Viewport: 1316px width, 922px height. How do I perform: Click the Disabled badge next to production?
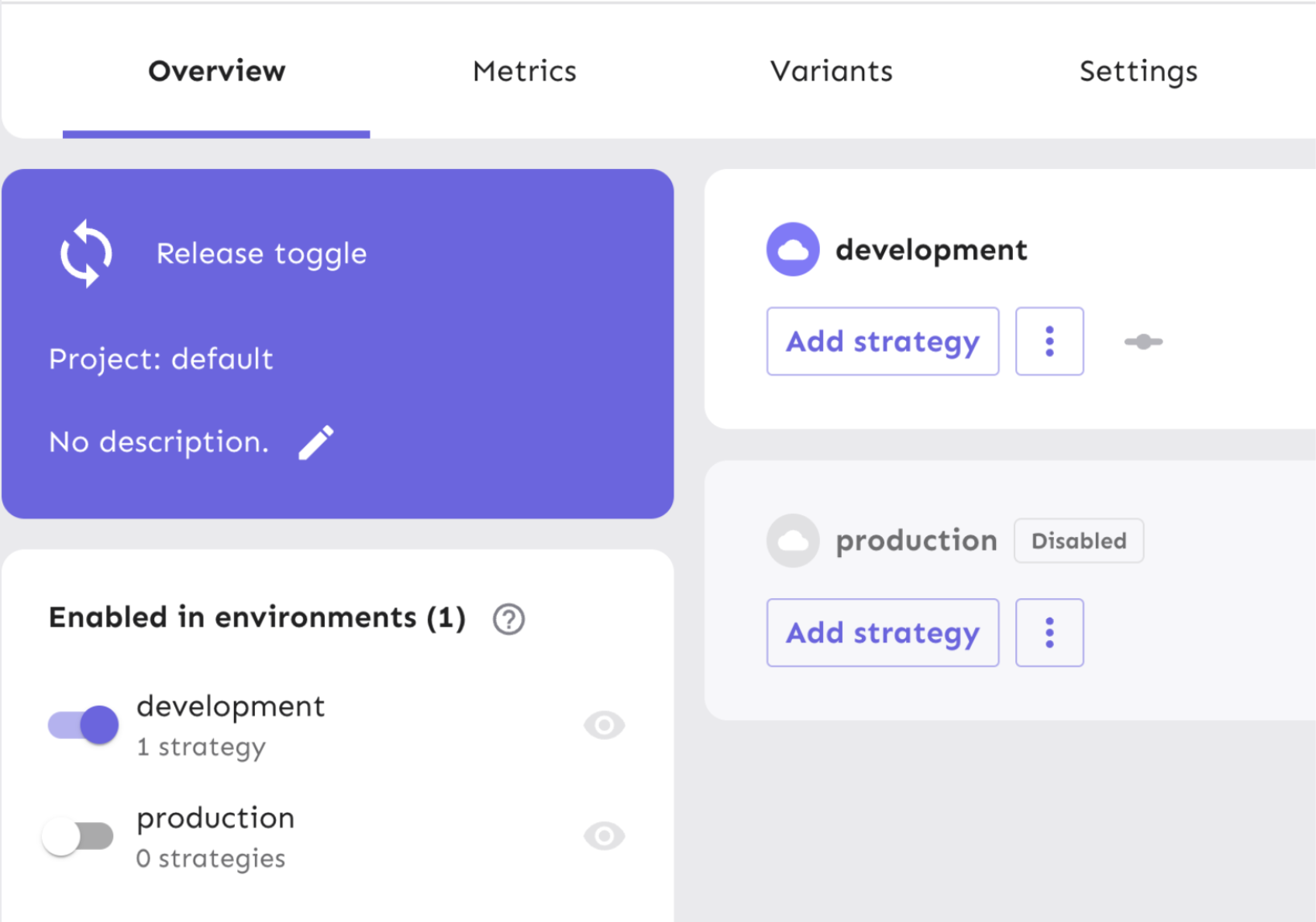coord(1078,540)
